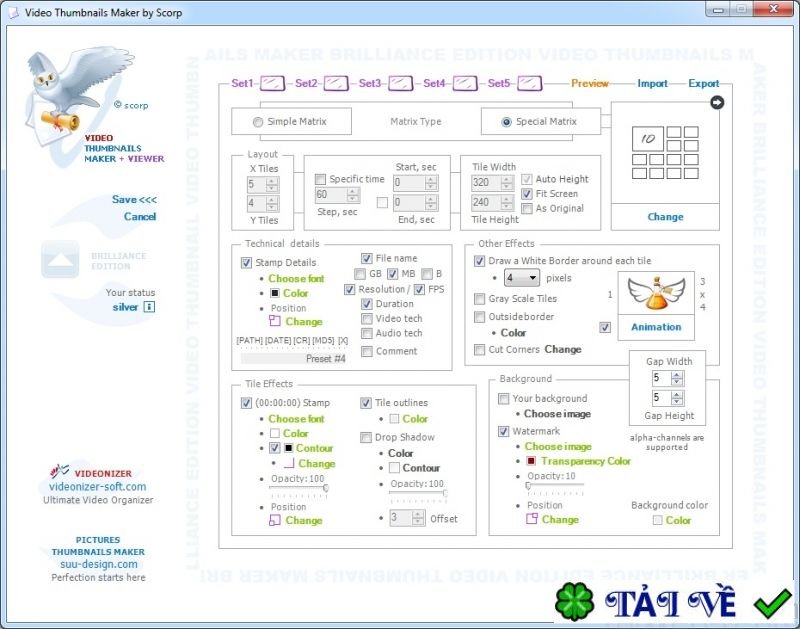Enable the Gray Scale Tiles checkbox
The height and width of the screenshot is (629, 800).
[x=480, y=299]
